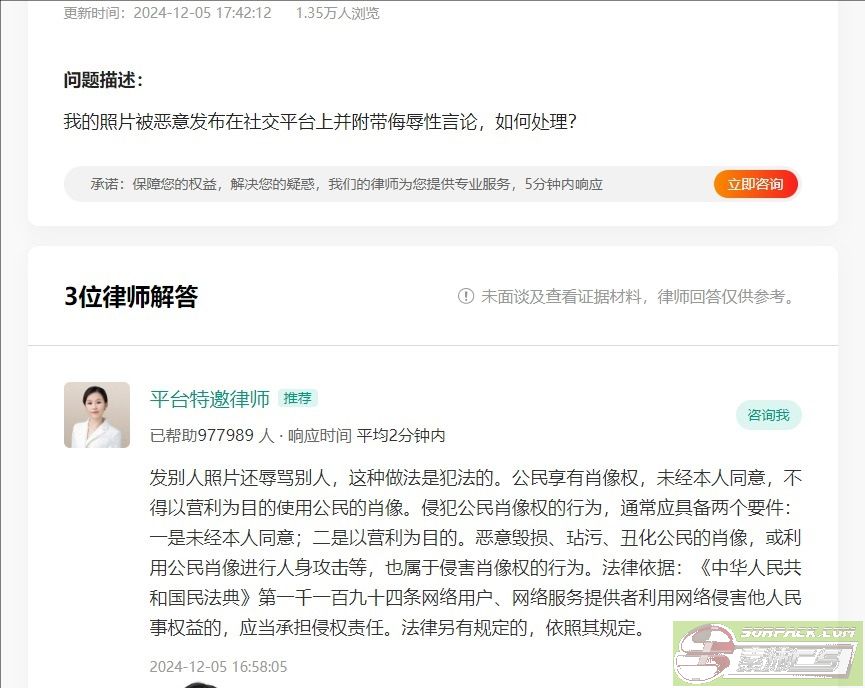865x688 pixels.
Task: Click the exclamation info icon
Action: pyautogui.click(x=466, y=296)
